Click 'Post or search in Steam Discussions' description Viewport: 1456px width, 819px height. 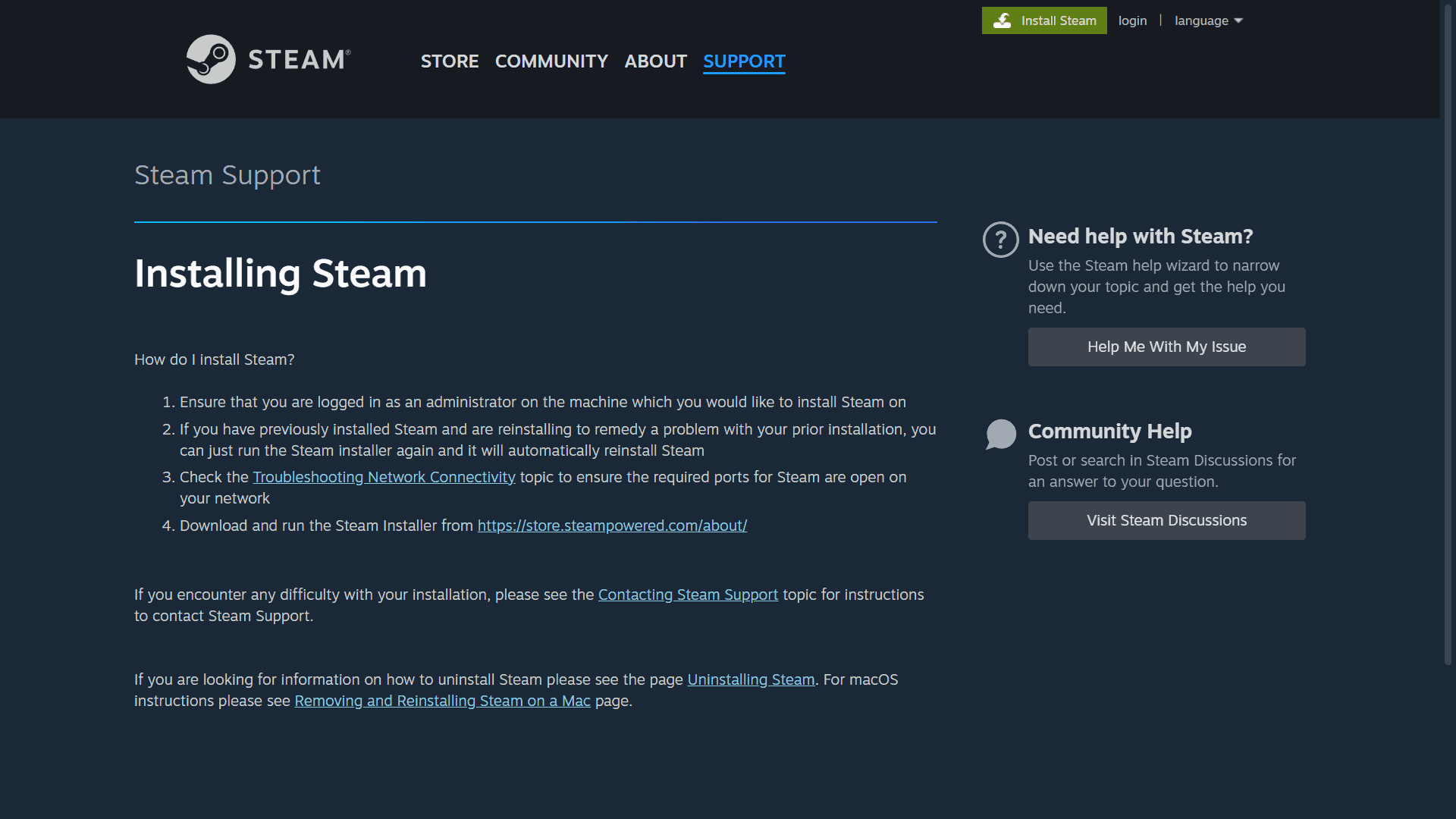coord(1162,471)
